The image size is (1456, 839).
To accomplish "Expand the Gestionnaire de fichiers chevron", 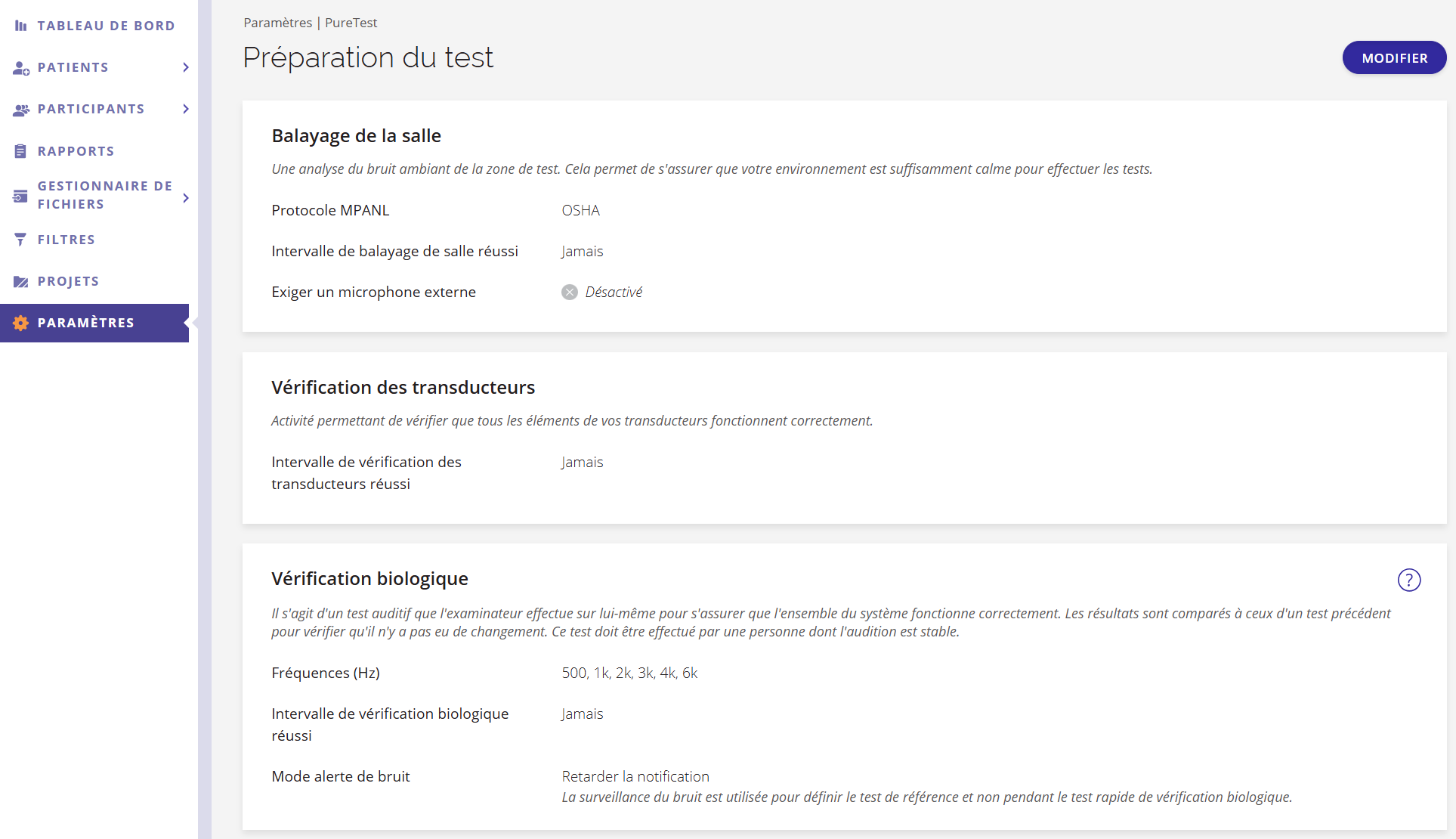I will click(186, 198).
